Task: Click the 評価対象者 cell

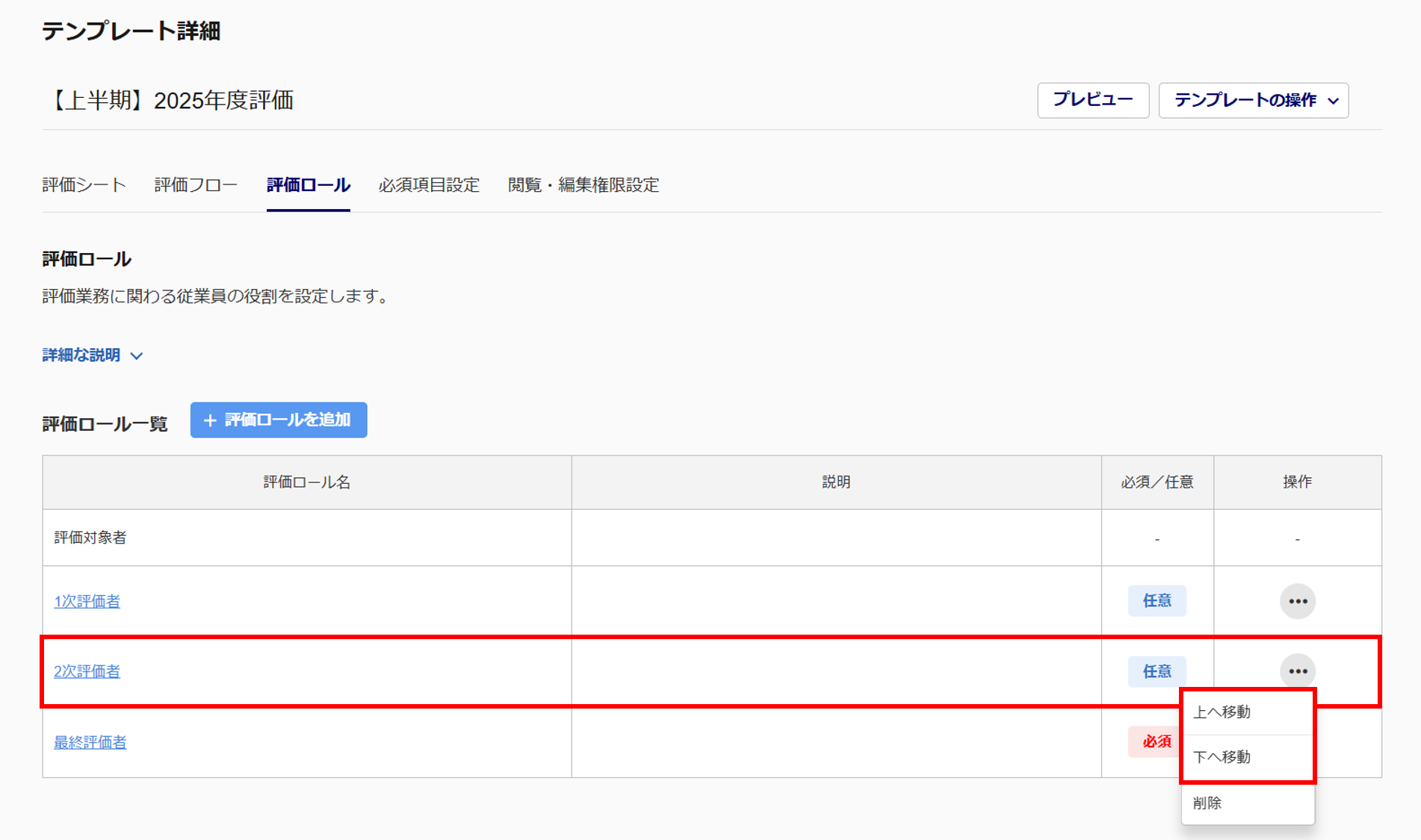Action: [x=307, y=538]
